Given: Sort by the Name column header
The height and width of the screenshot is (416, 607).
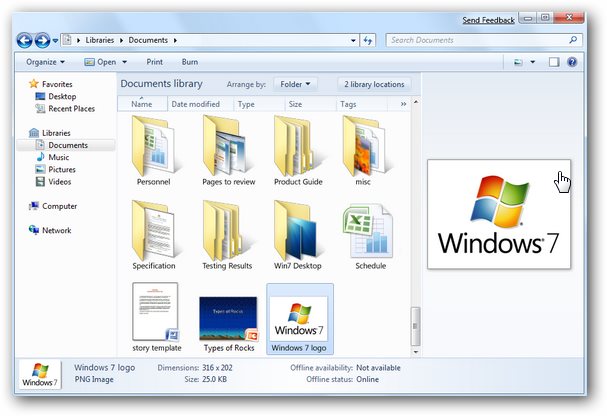Looking at the screenshot, I should [x=142, y=104].
